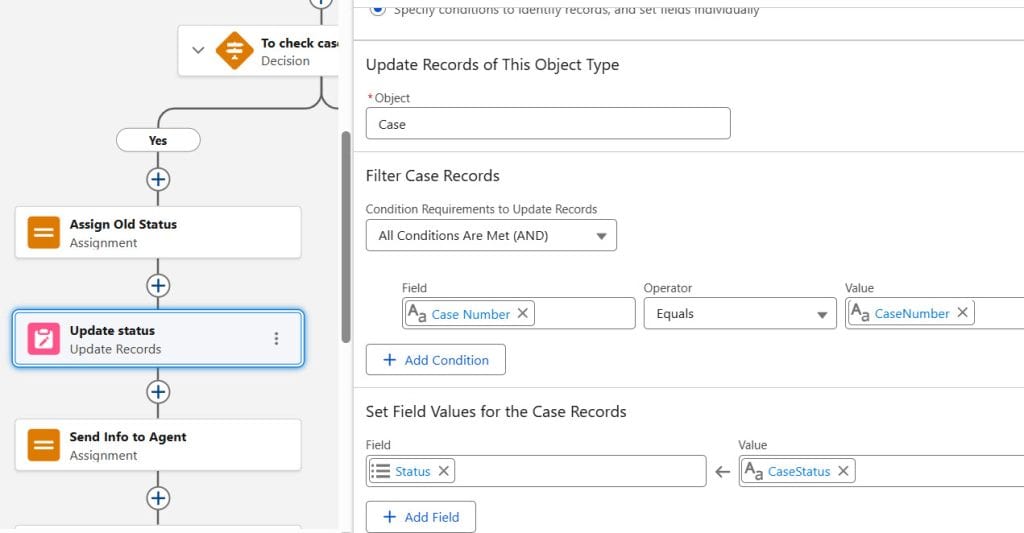Image resolution: width=1024 pixels, height=533 pixels.
Task: Select the Assign Old Status element
Action: [158, 233]
